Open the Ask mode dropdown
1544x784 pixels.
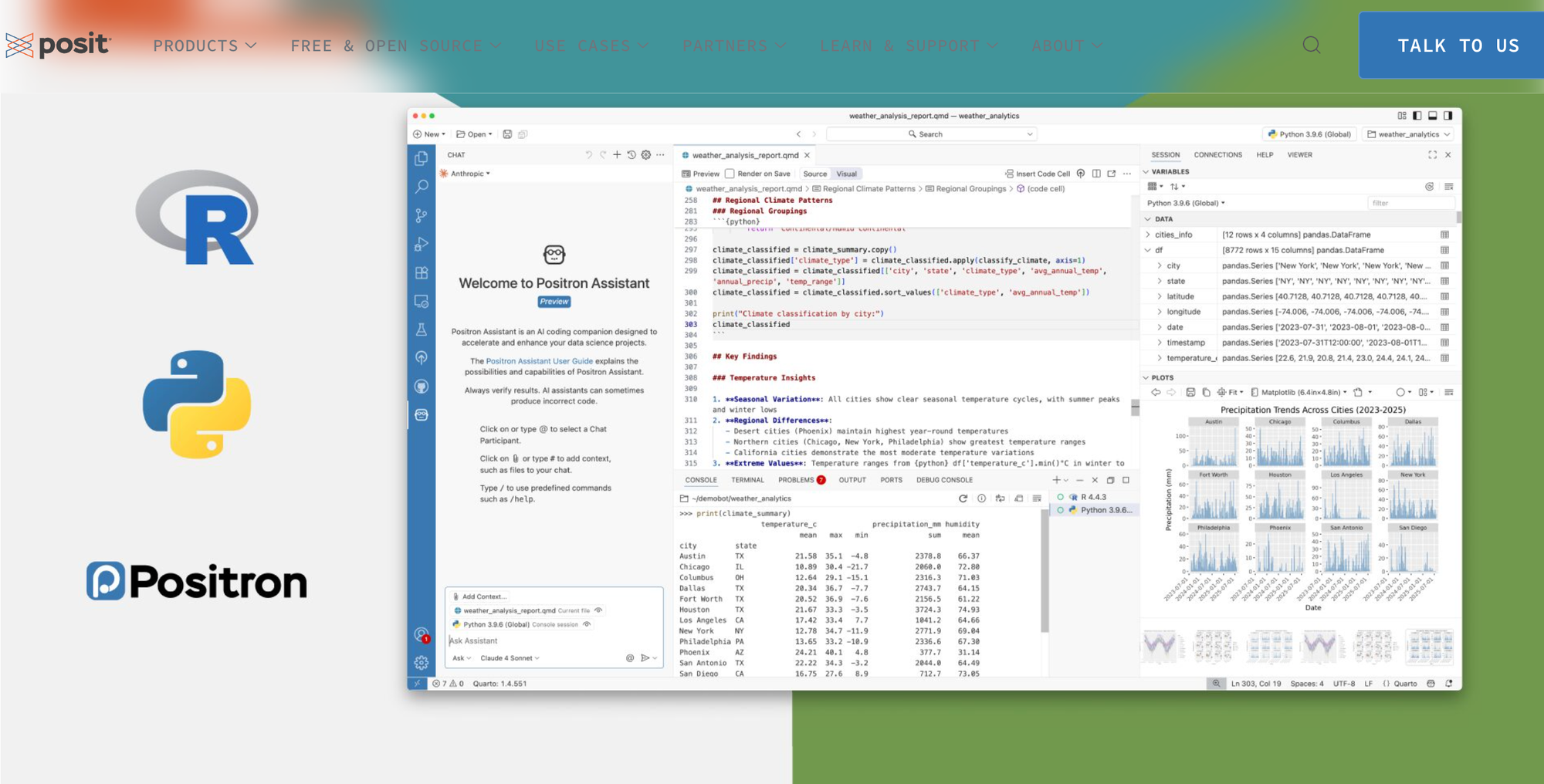click(x=462, y=658)
